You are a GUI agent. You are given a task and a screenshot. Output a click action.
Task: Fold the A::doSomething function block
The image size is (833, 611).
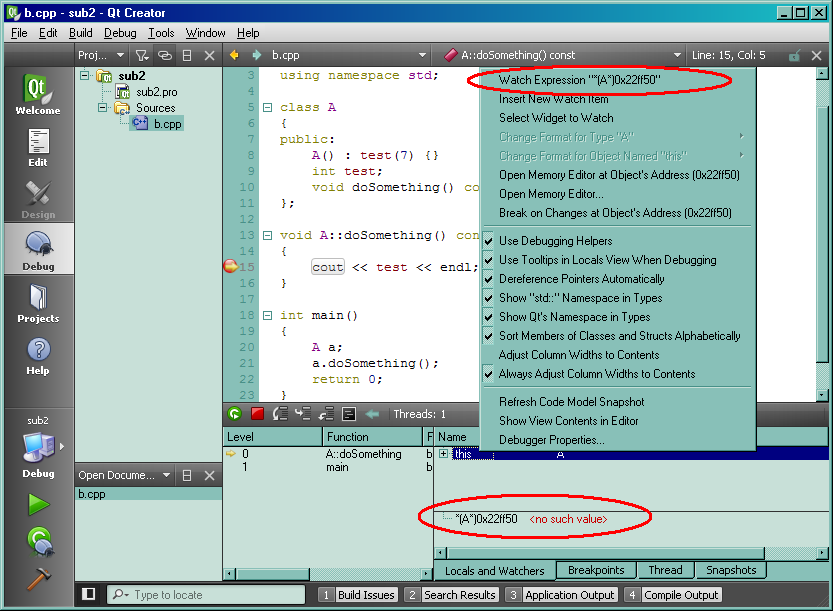tap(268, 235)
